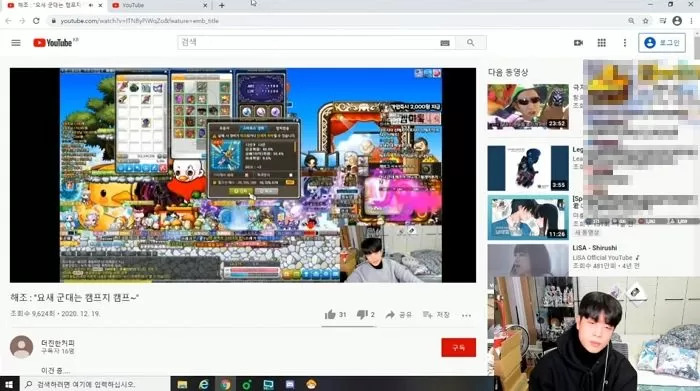Subscribe with the red 구독 button
The width and height of the screenshot is (700, 391).
click(x=458, y=347)
